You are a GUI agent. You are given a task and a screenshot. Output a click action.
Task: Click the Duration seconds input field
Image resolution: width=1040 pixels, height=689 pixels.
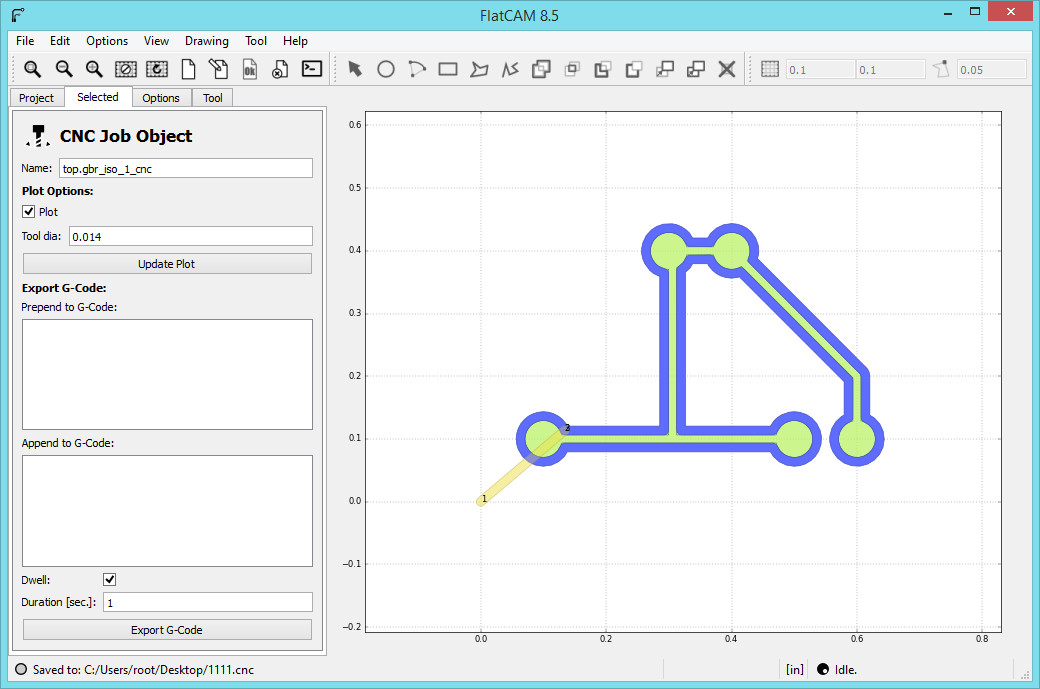click(208, 603)
